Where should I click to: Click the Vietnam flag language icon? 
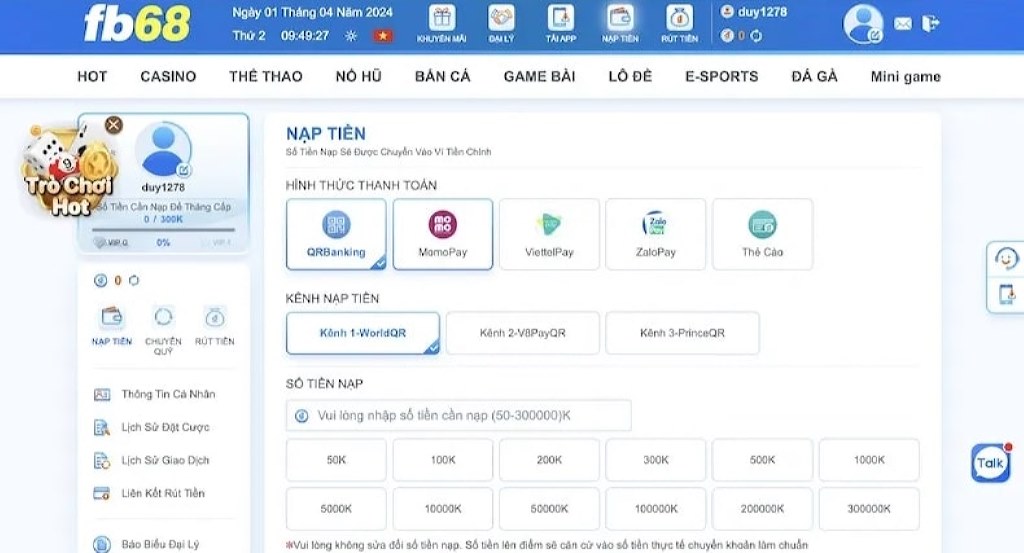383,36
